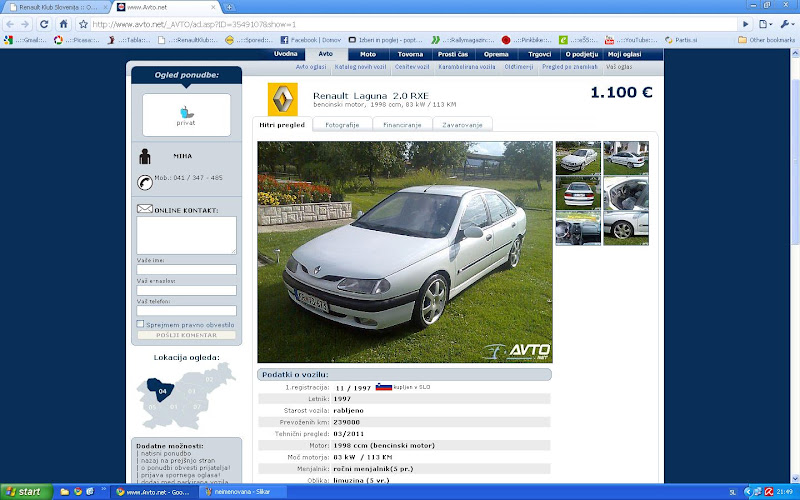Open the O podjetju navigation item
The image size is (800, 500).
[582, 54]
